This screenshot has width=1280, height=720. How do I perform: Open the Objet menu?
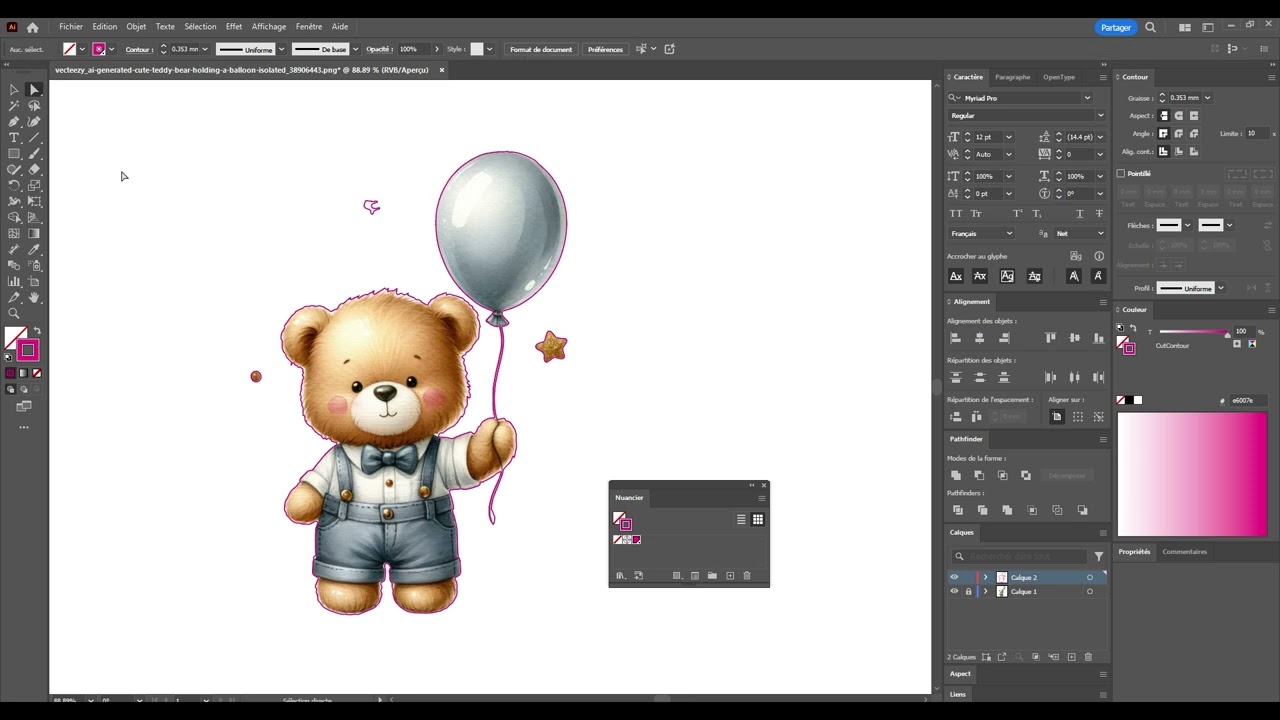(136, 27)
